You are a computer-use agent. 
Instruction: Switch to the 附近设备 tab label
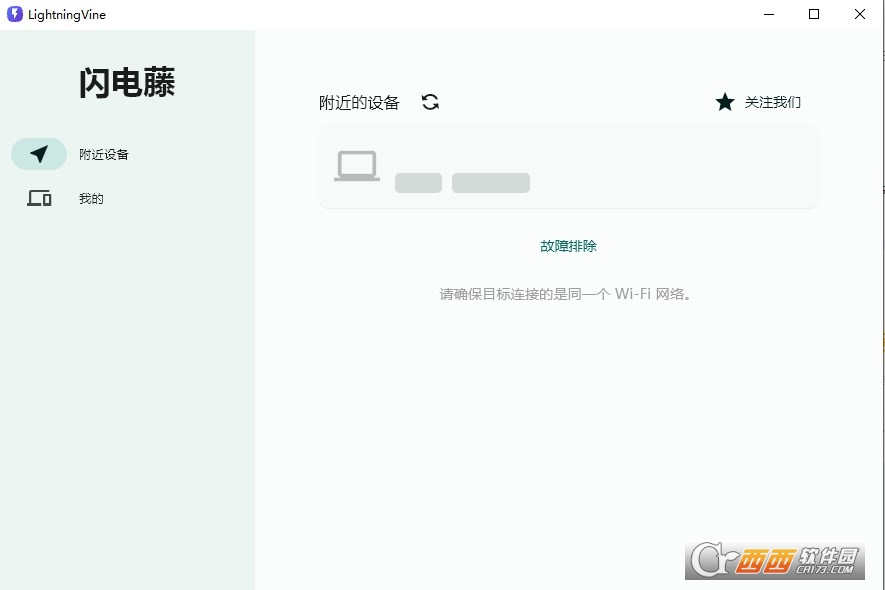click(x=104, y=154)
